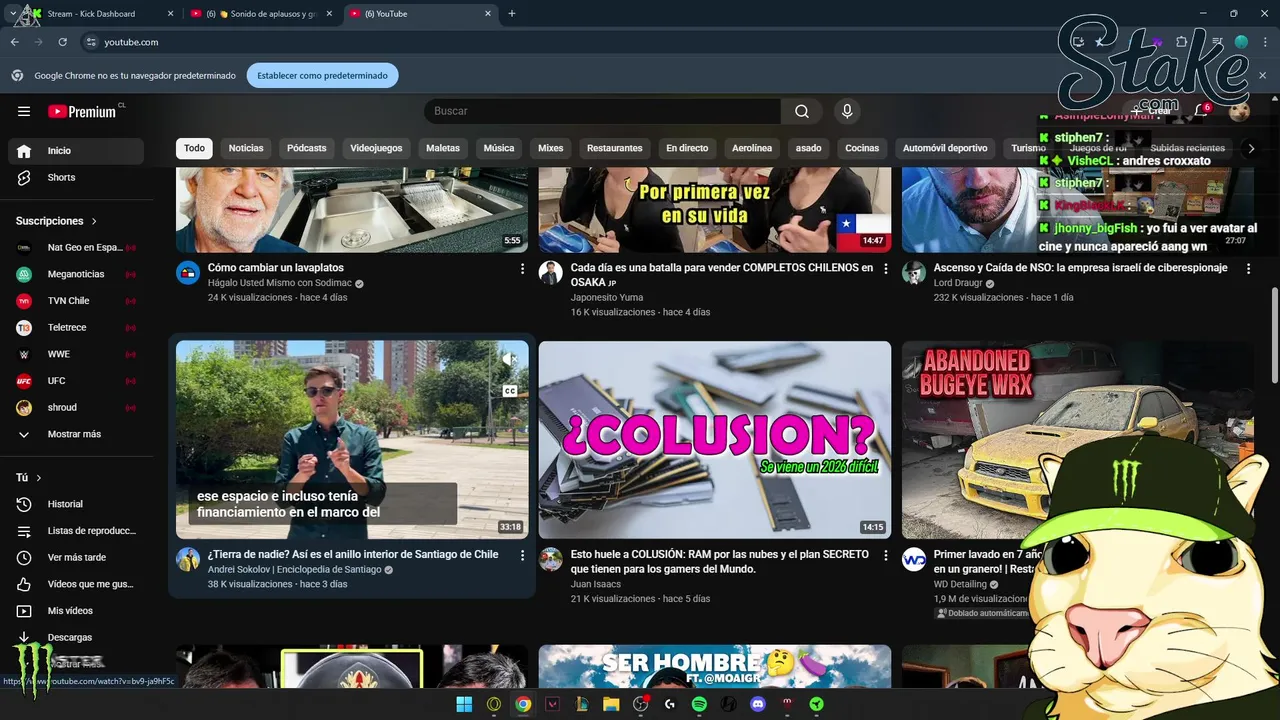Click the address bar youtube.com
Viewport: 1280px width, 720px height.
click(131, 42)
